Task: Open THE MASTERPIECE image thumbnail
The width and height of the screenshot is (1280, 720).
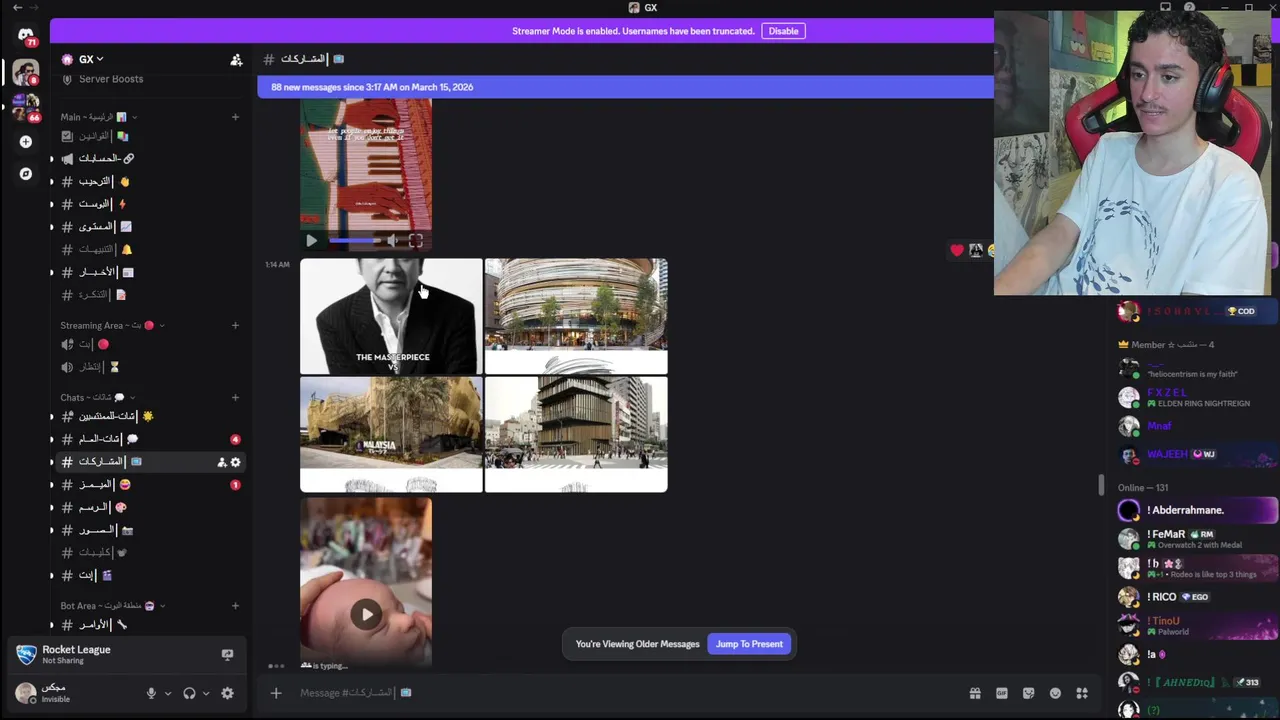Action: (x=391, y=316)
